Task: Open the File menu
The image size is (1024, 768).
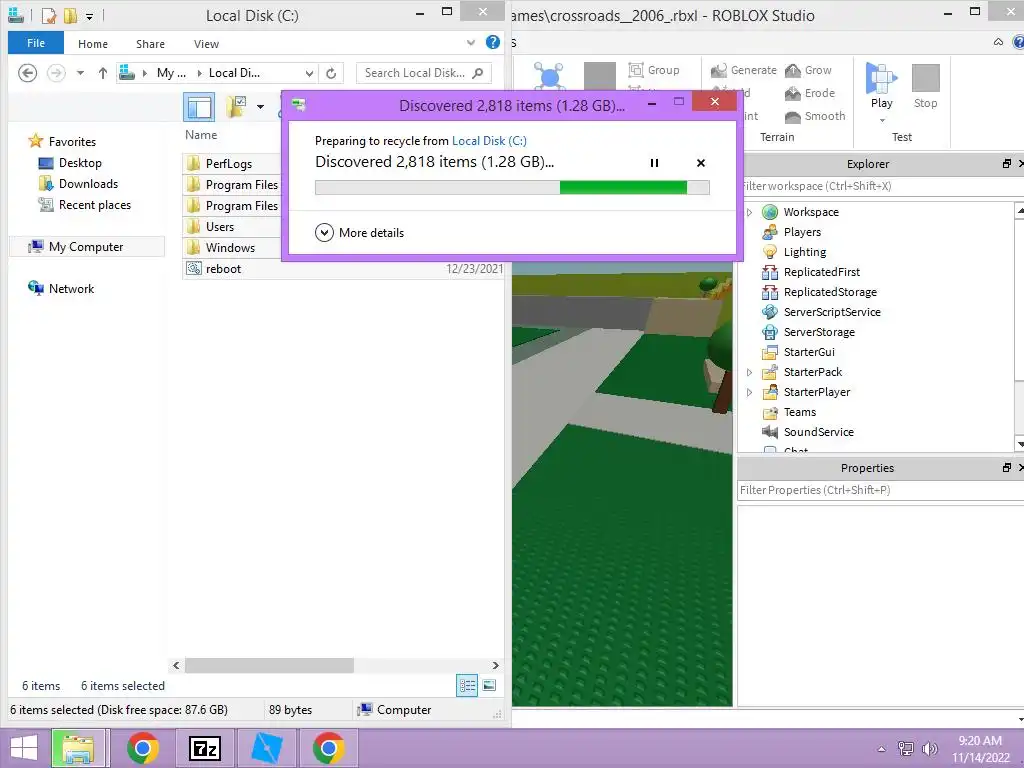Action: pyautogui.click(x=36, y=43)
